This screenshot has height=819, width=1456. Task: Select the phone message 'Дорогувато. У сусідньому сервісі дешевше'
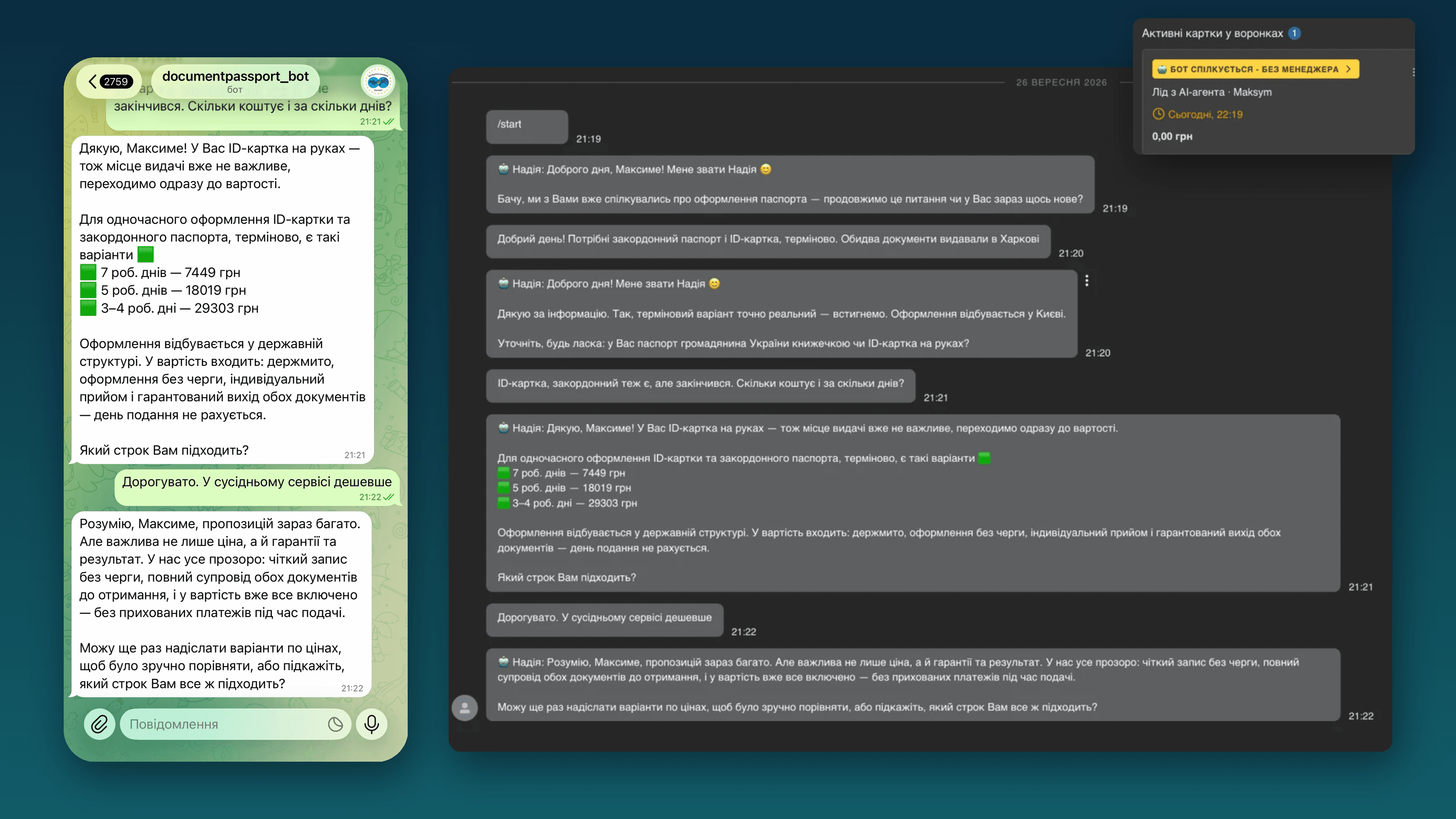tap(257, 487)
